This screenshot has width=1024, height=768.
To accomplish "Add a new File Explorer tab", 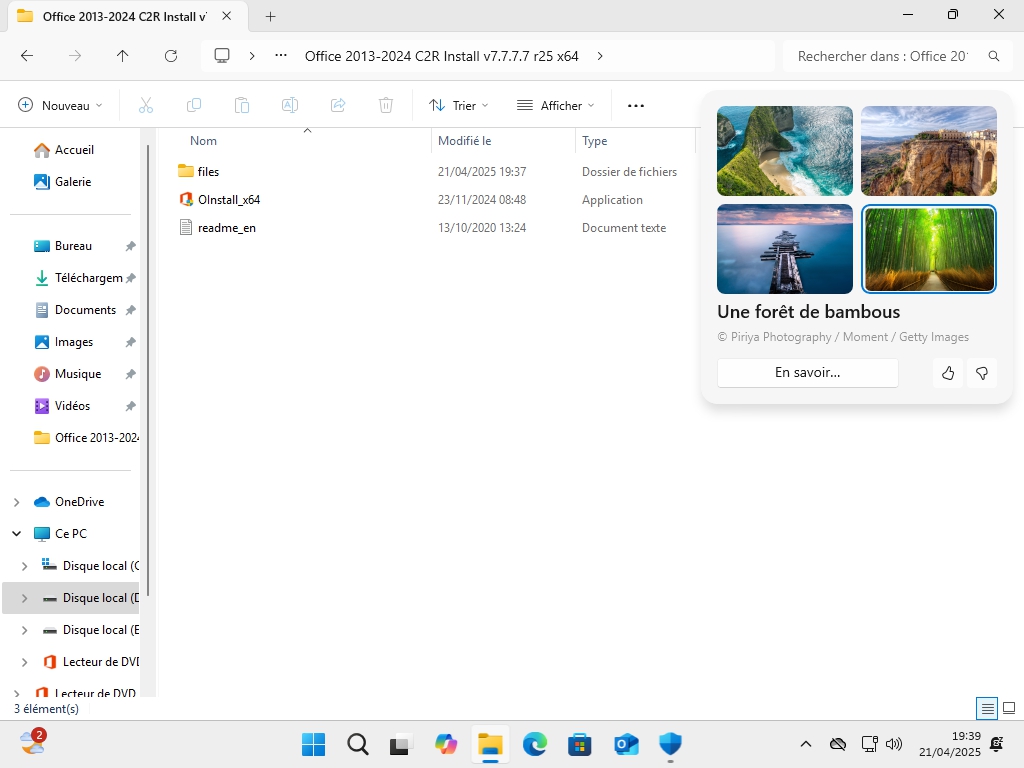I will [270, 16].
